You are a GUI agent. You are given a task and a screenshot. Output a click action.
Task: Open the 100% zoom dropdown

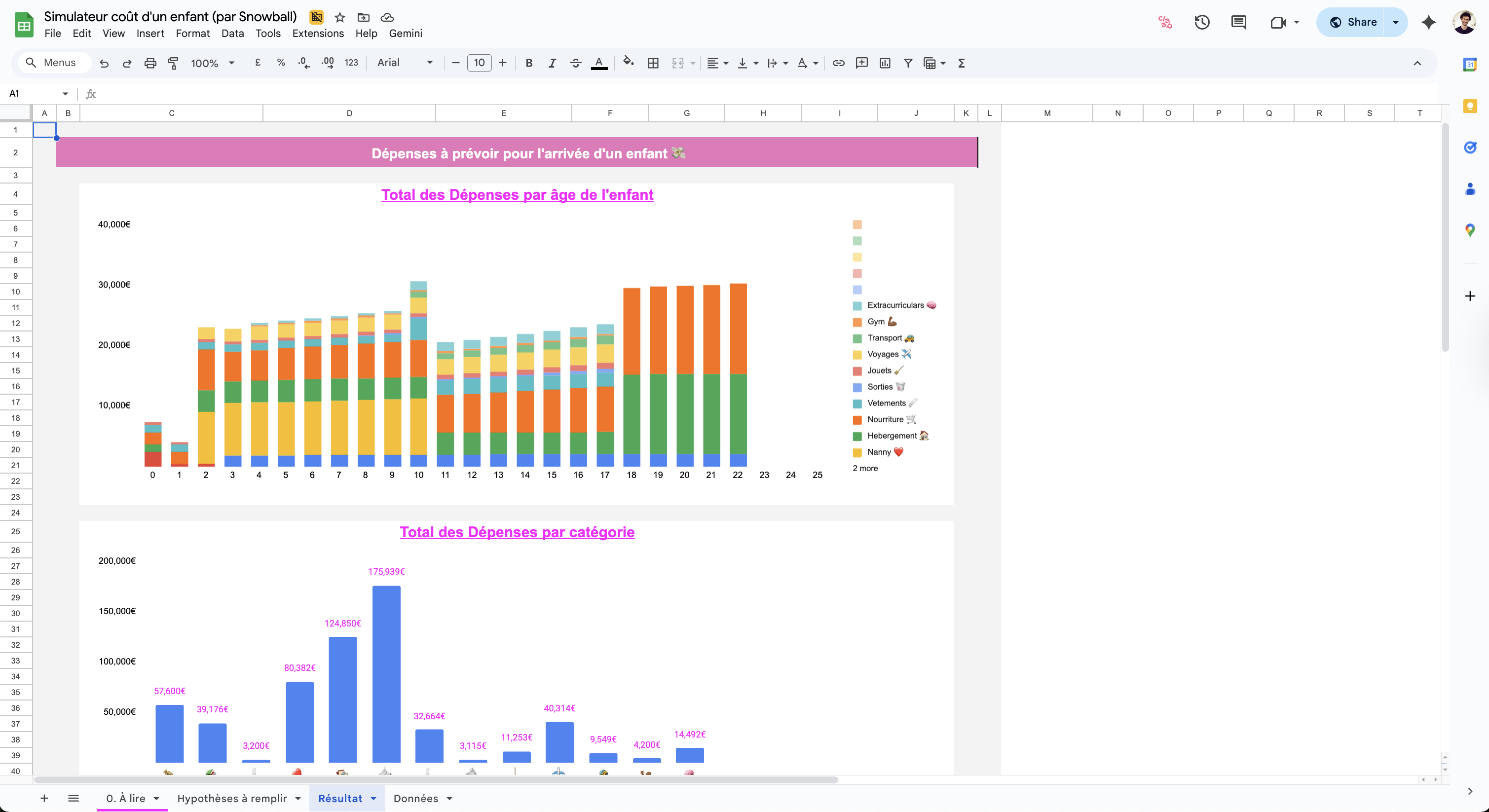point(212,63)
